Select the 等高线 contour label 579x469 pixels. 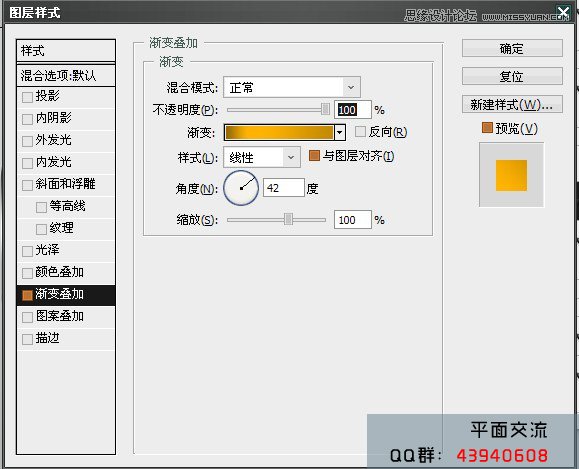[67, 206]
